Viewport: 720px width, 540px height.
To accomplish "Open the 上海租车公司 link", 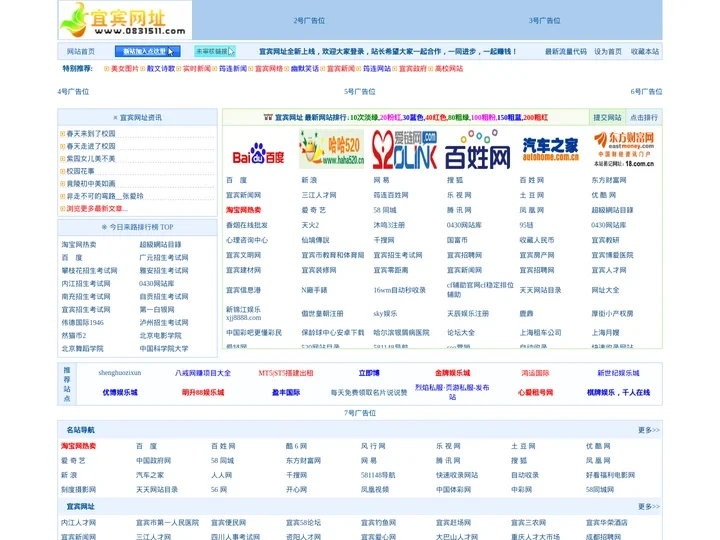I will pyautogui.click(x=540, y=332).
